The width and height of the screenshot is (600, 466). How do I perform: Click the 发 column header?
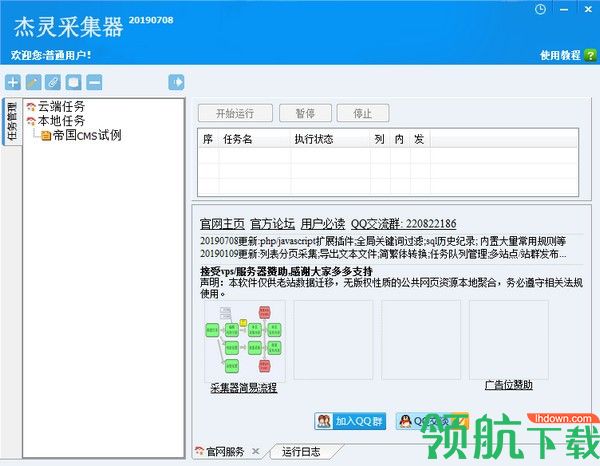click(x=419, y=139)
